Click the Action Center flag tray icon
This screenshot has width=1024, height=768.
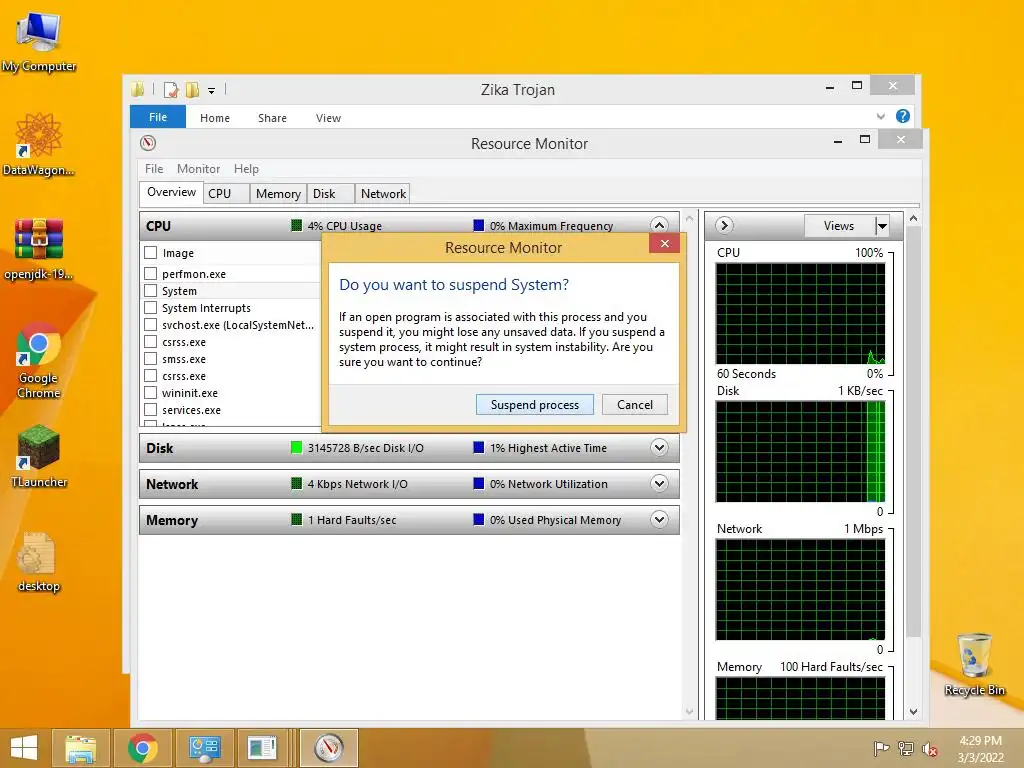(882, 748)
